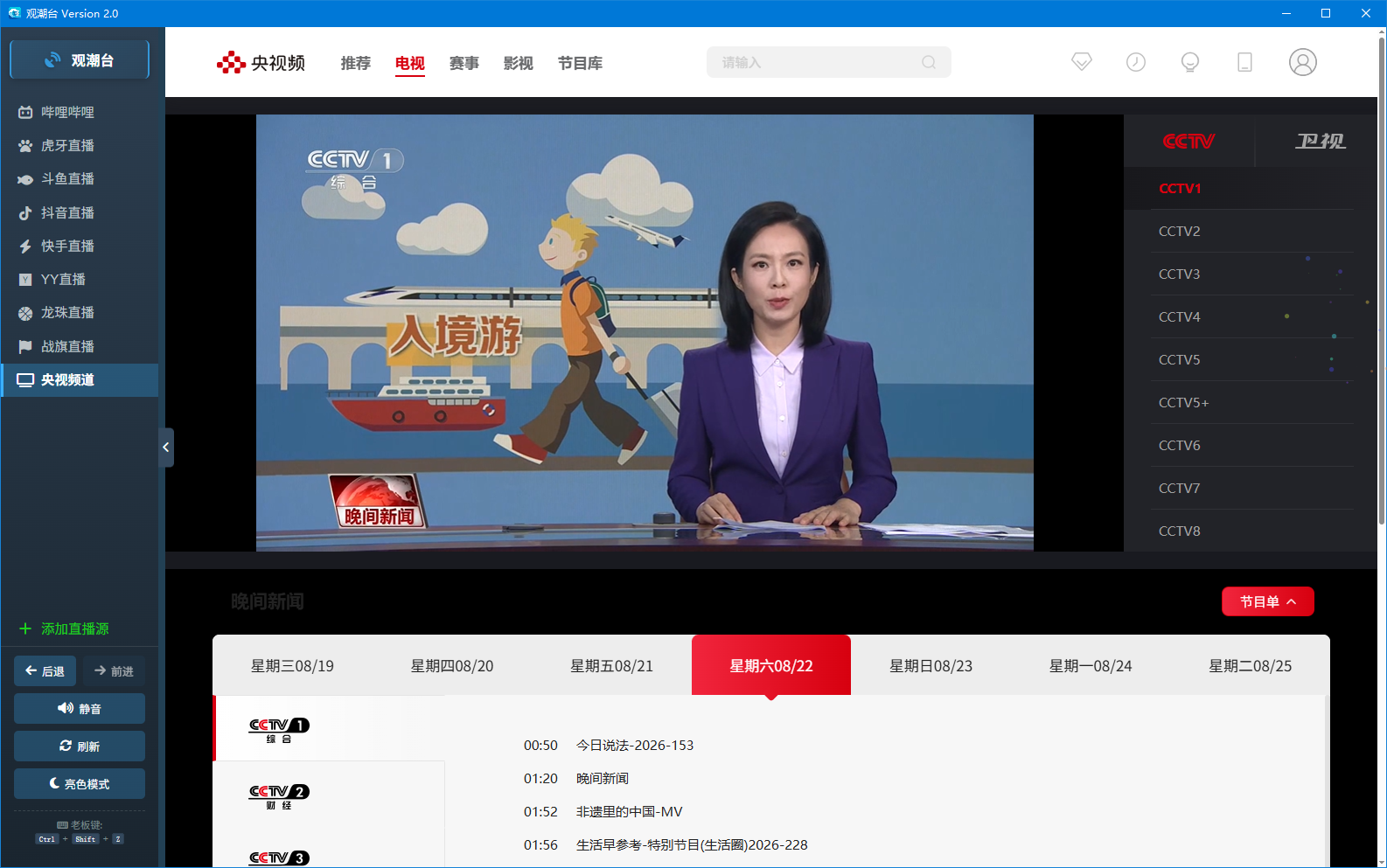Open 哔哩哔哩 in the sidebar

point(80,112)
